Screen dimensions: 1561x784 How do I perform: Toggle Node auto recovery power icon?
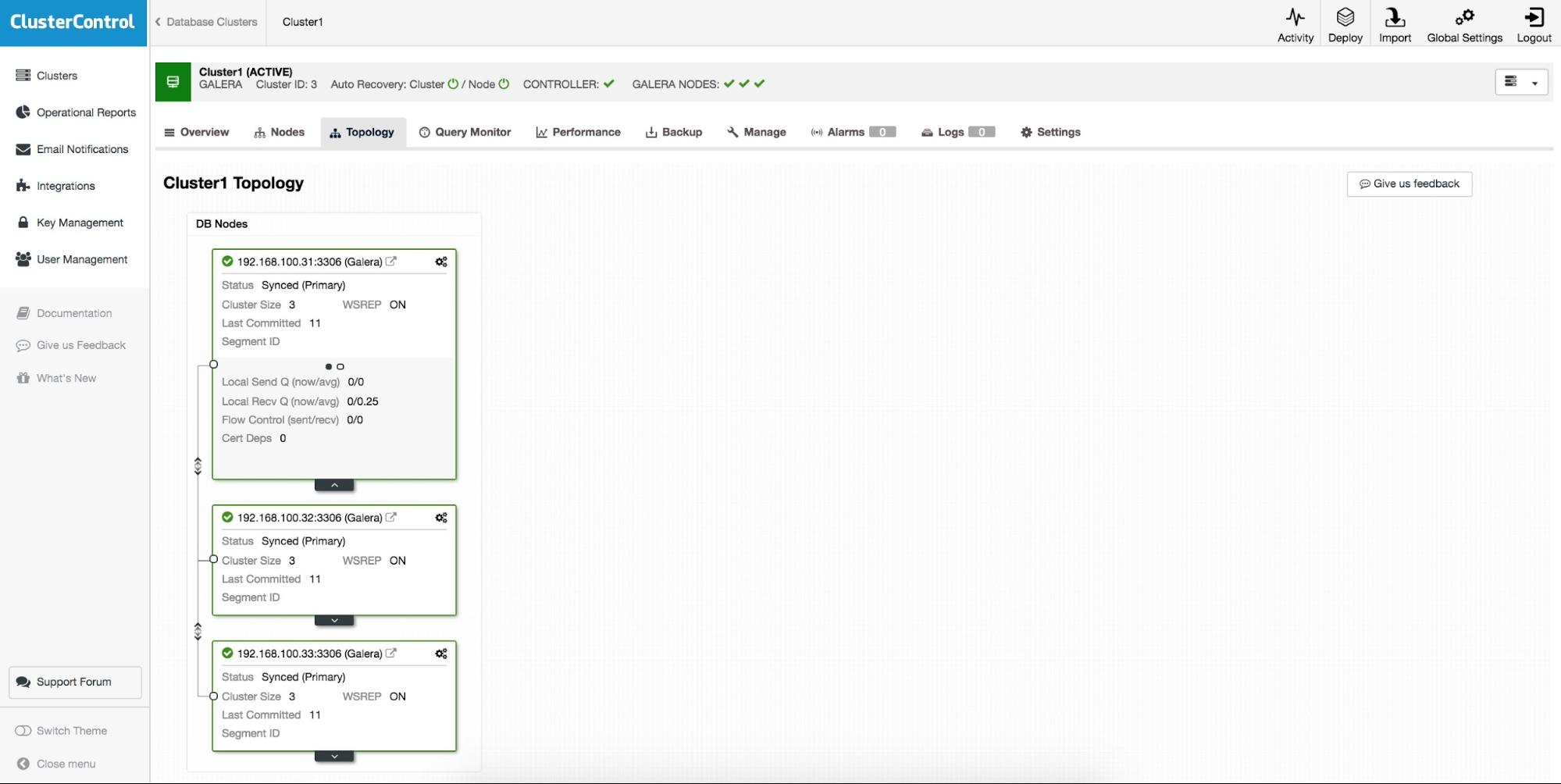504,84
